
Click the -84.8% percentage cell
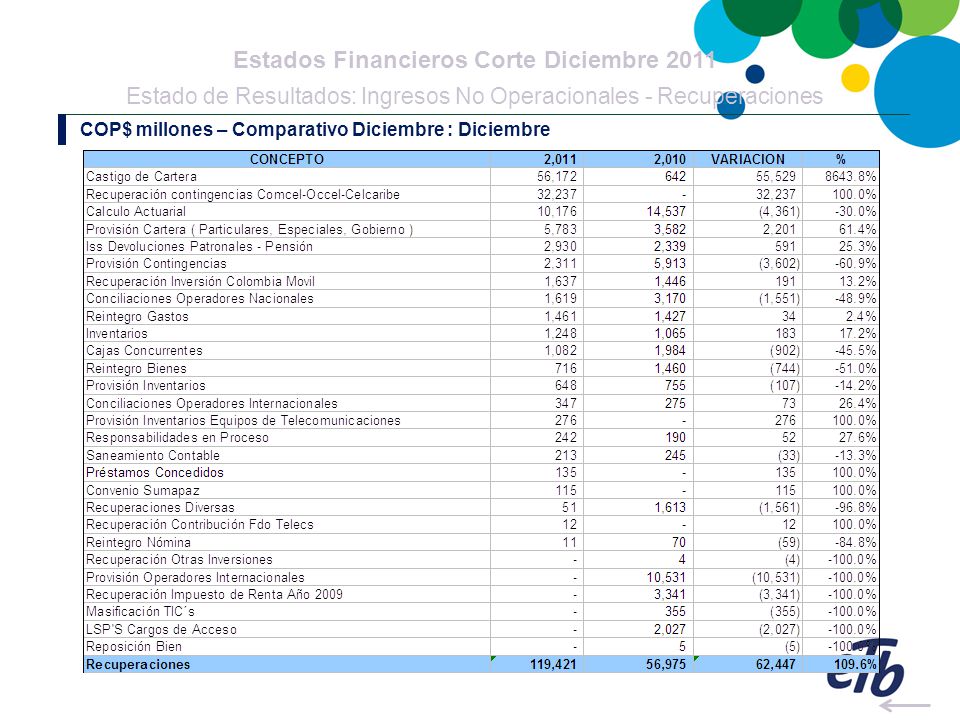coord(855,542)
